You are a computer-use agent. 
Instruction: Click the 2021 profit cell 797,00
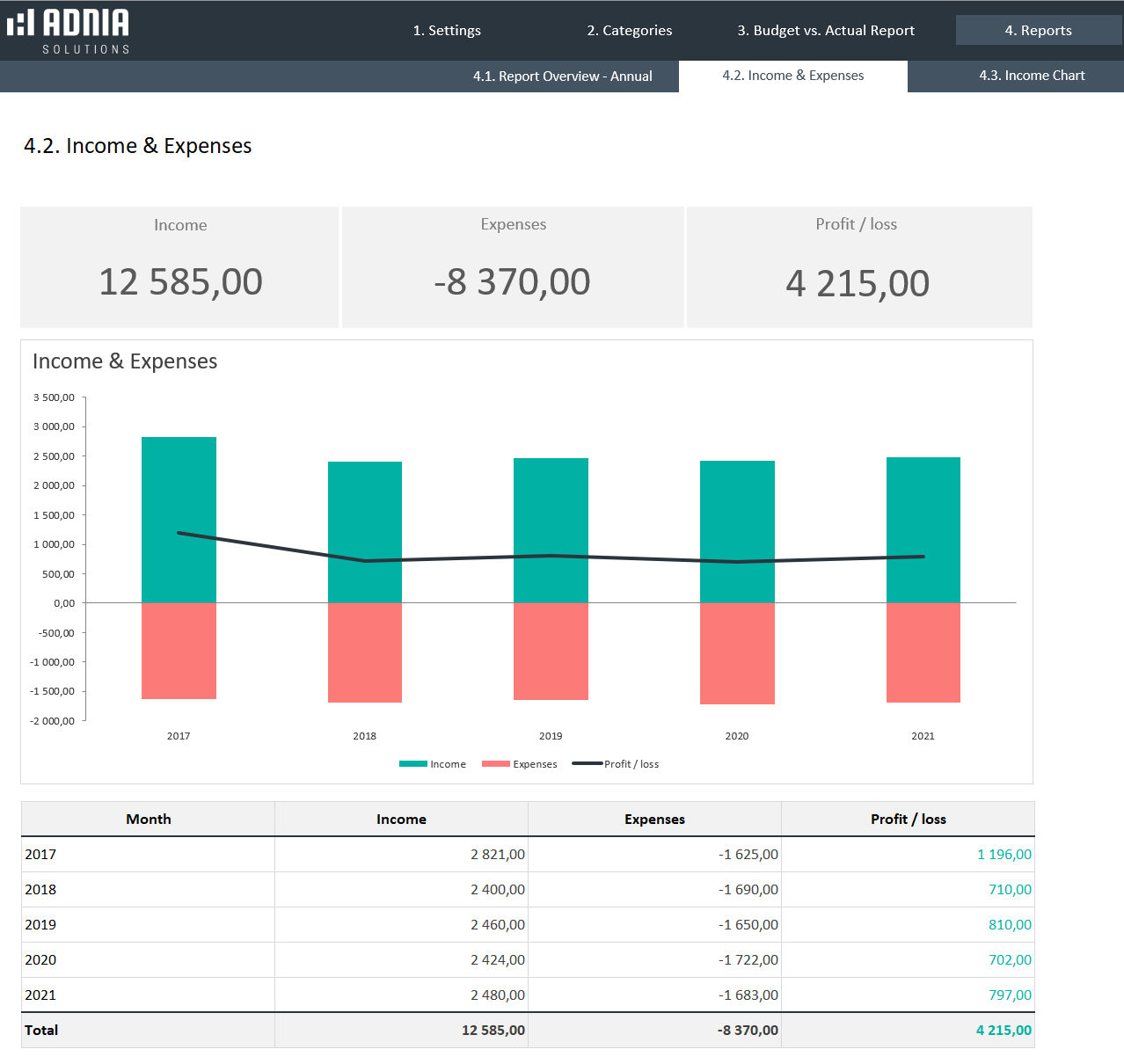click(x=1009, y=995)
